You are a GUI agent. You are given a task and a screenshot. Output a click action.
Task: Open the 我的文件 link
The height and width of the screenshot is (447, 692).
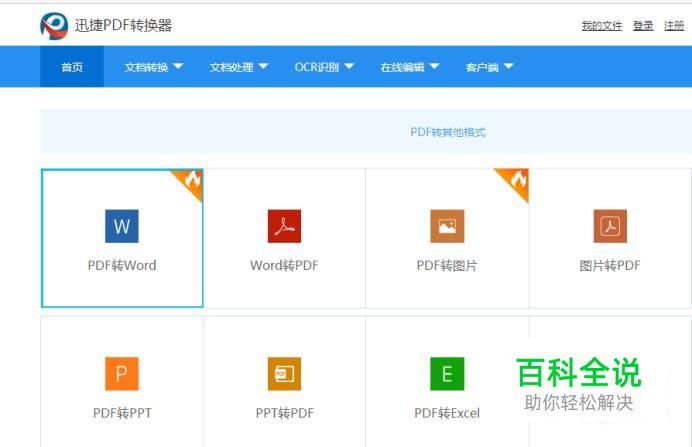click(x=602, y=26)
